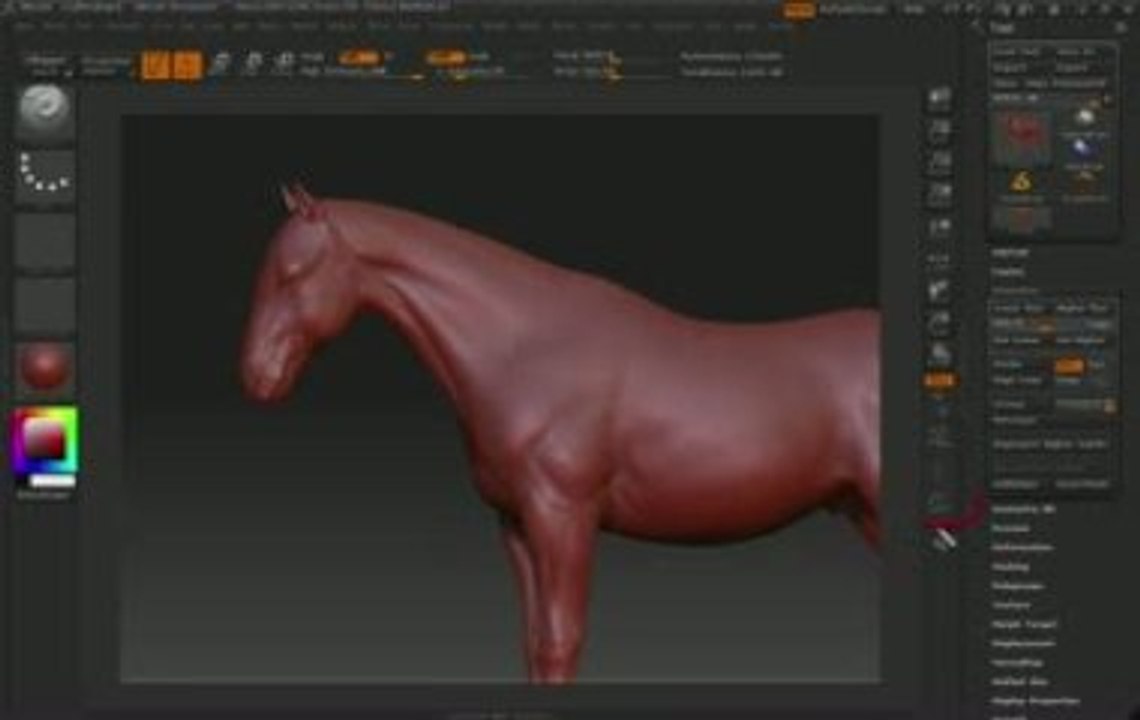Click Del Higher subdivision button
The image size is (1140, 720).
[1080, 340]
